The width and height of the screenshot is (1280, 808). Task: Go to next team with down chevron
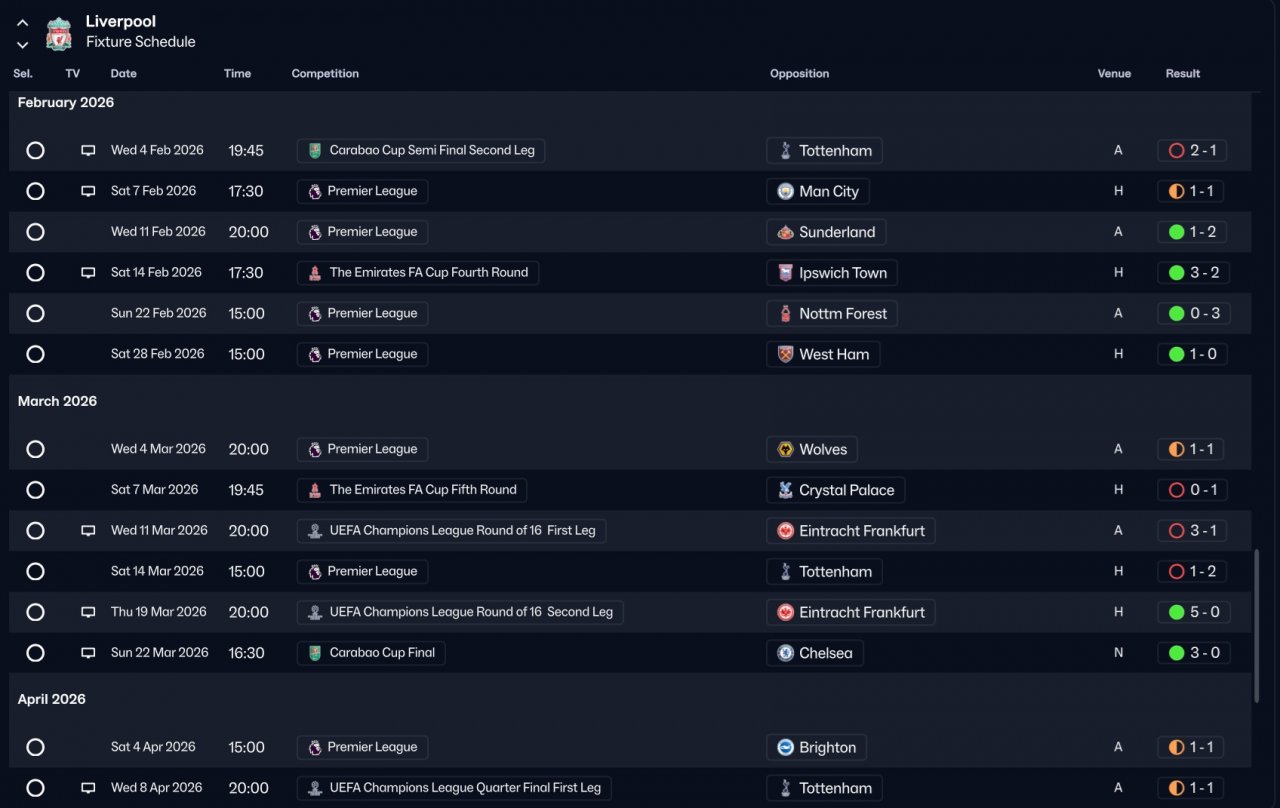tap(23, 44)
